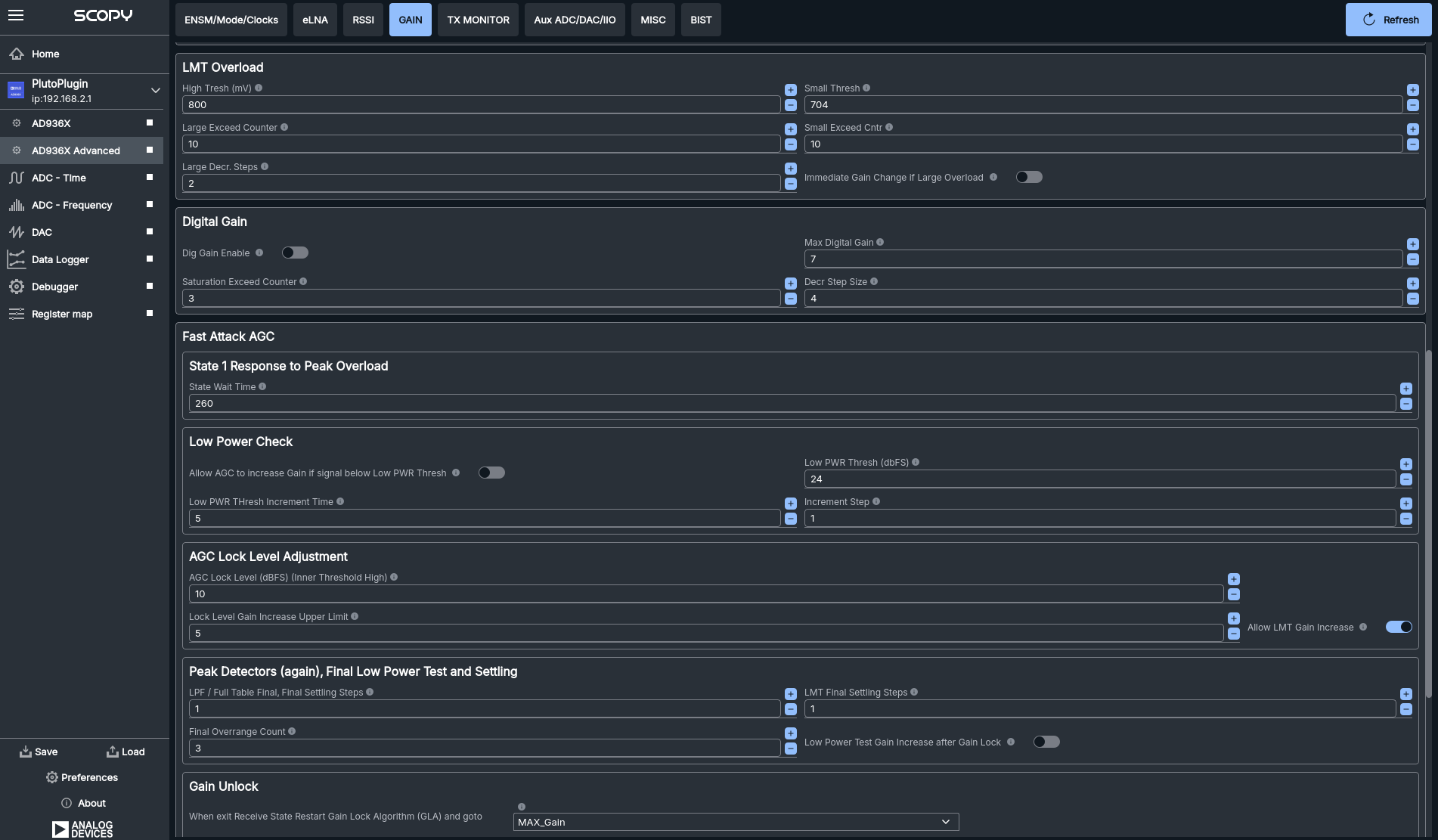Click the Save button
Screen dimensions: 1438x840
pos(39,752)
